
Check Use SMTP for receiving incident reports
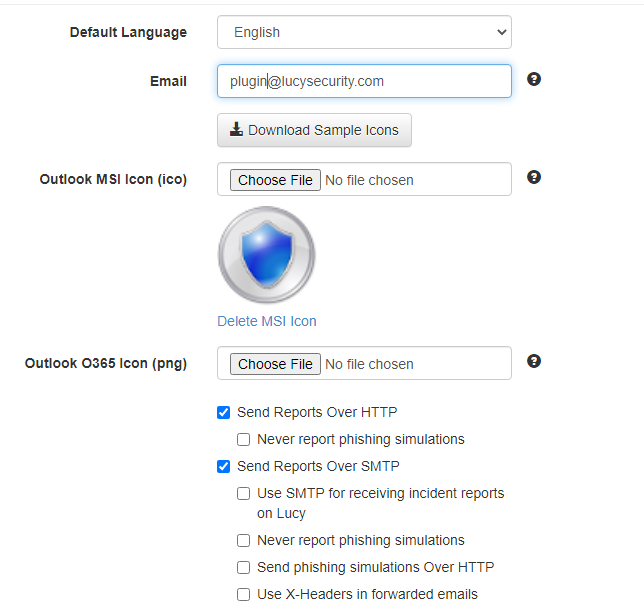[244, 493]
